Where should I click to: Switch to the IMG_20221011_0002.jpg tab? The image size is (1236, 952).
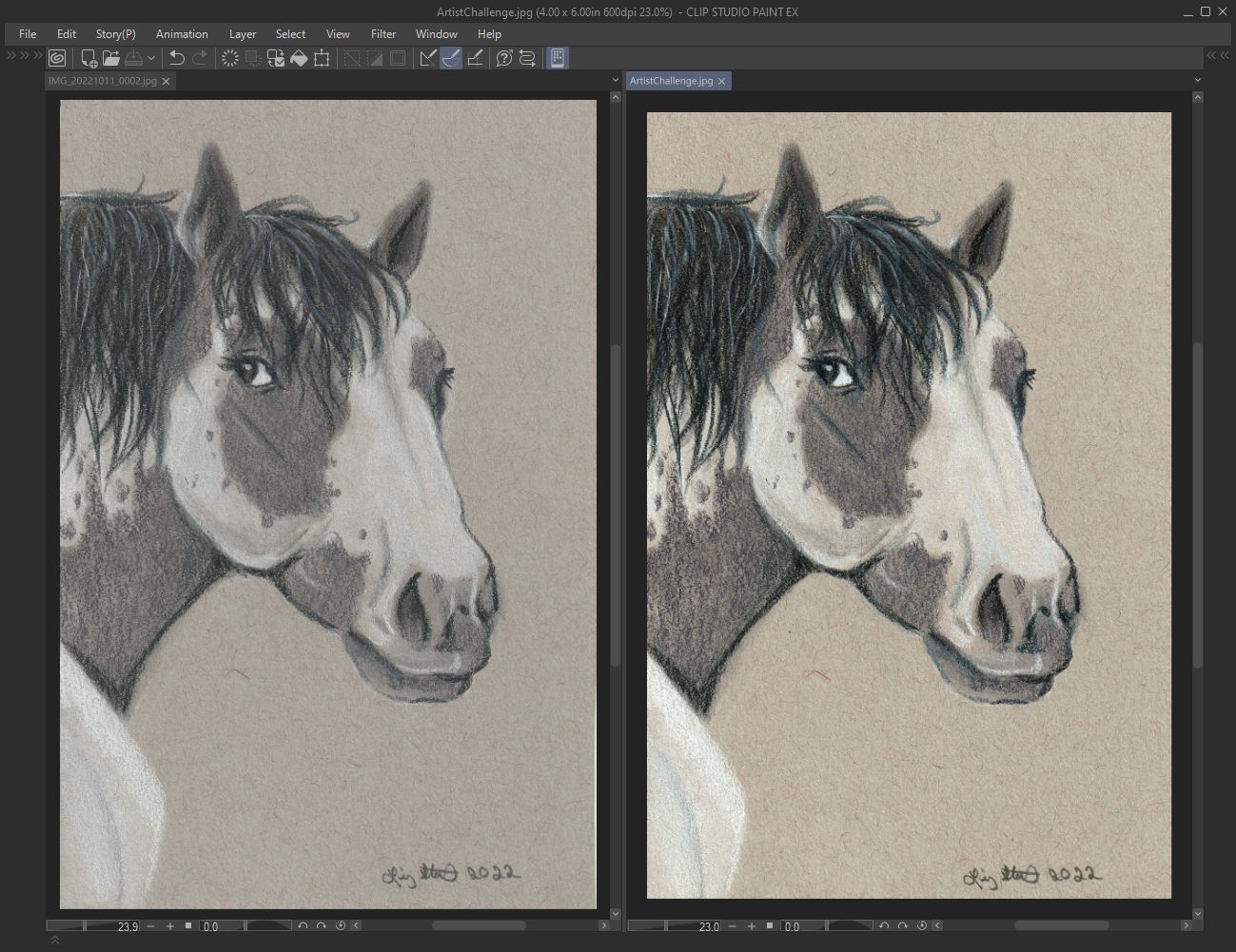(103, 81)
